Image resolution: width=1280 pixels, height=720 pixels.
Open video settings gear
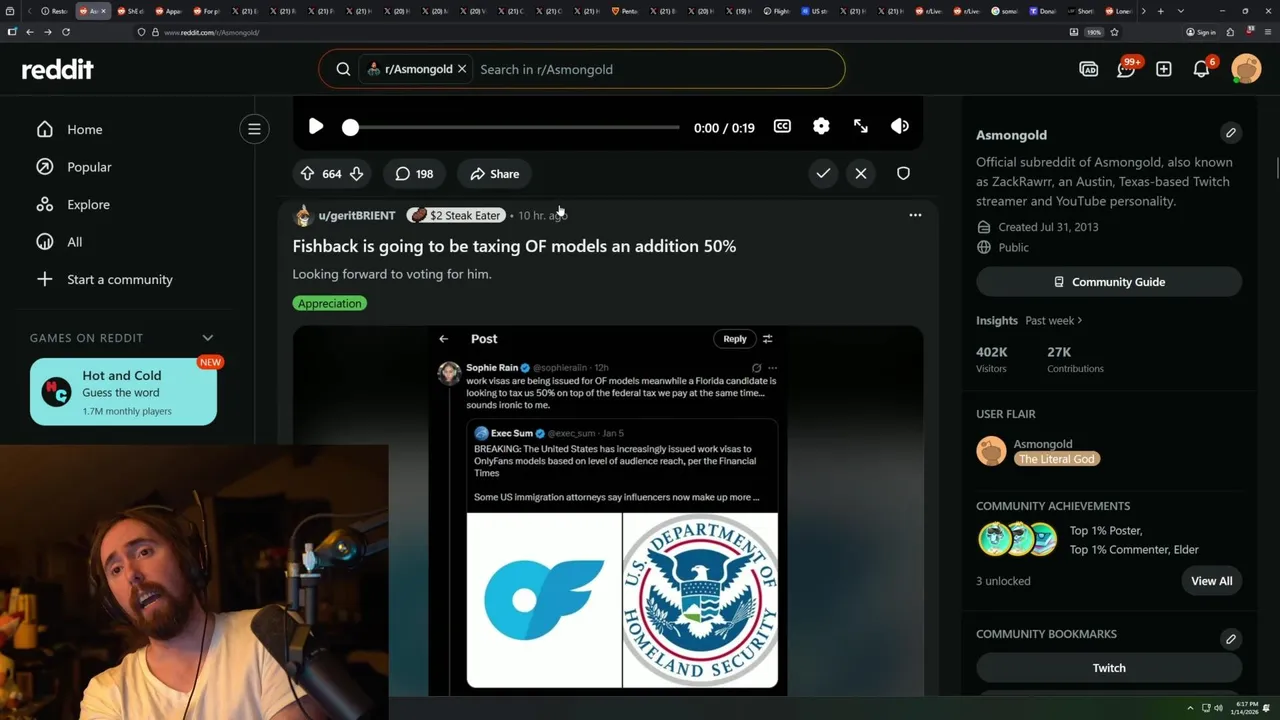pos(821,126)
